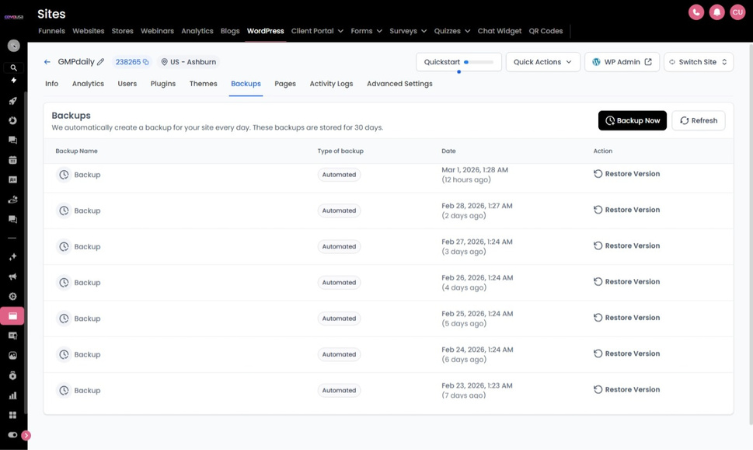Copy the site ID 238265
The image size is (753, 450).
pos(145,62)
